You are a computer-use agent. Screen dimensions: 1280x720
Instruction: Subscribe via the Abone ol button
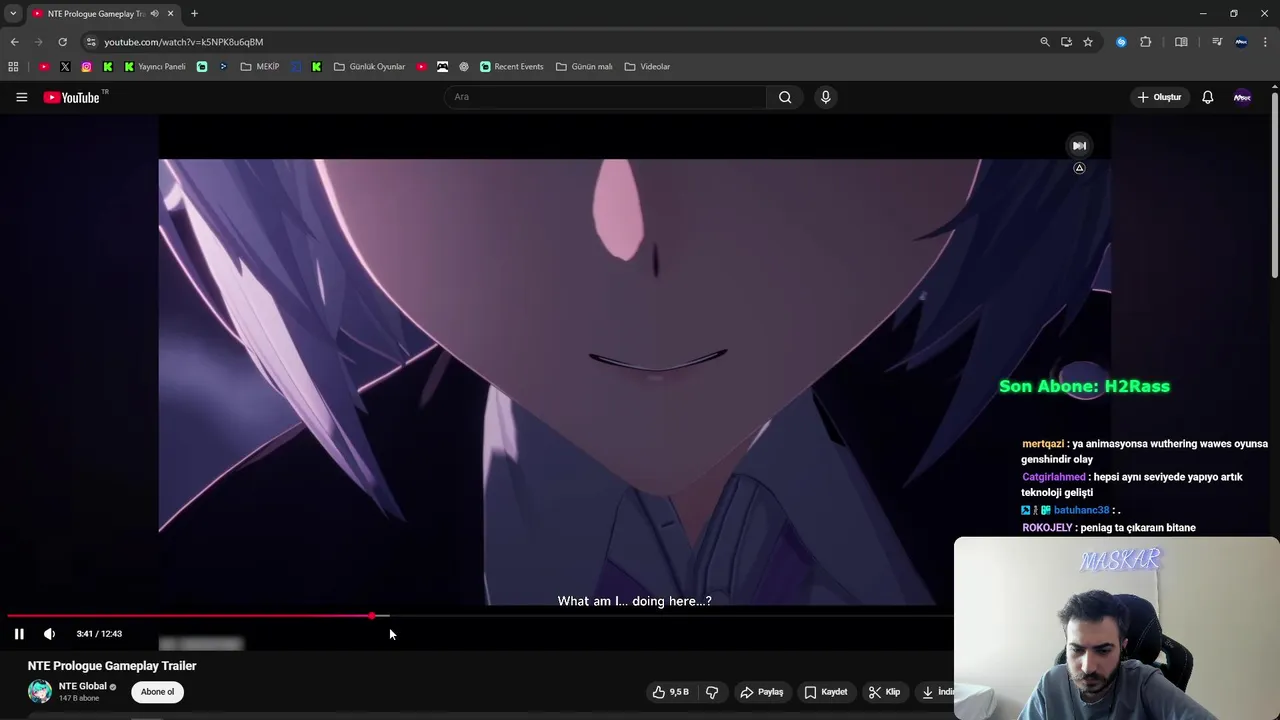click(157, 692)
